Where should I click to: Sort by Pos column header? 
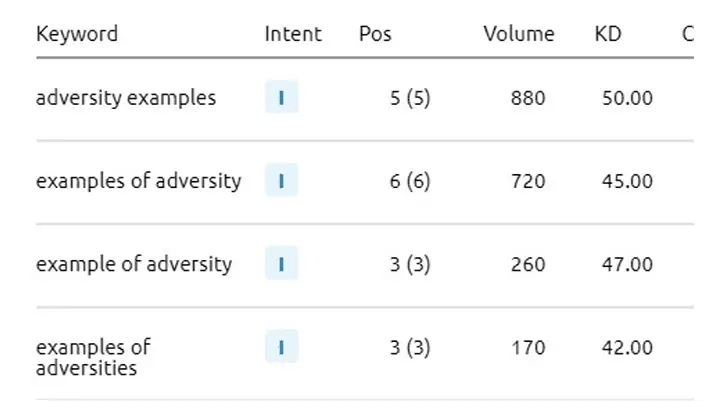click(375, 34)
